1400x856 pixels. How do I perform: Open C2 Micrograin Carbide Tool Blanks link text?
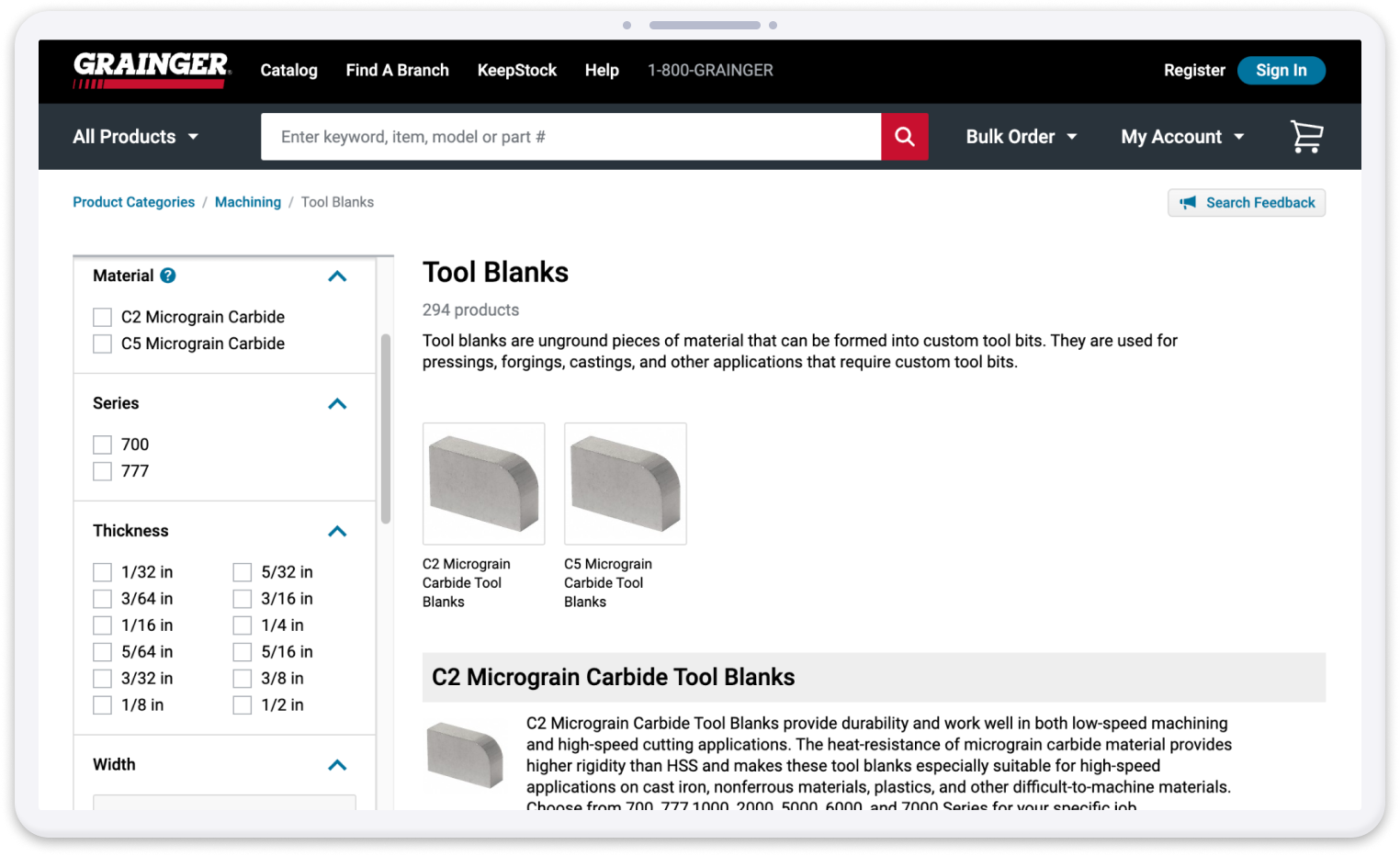pyautogui.click(x=467, y=583)
